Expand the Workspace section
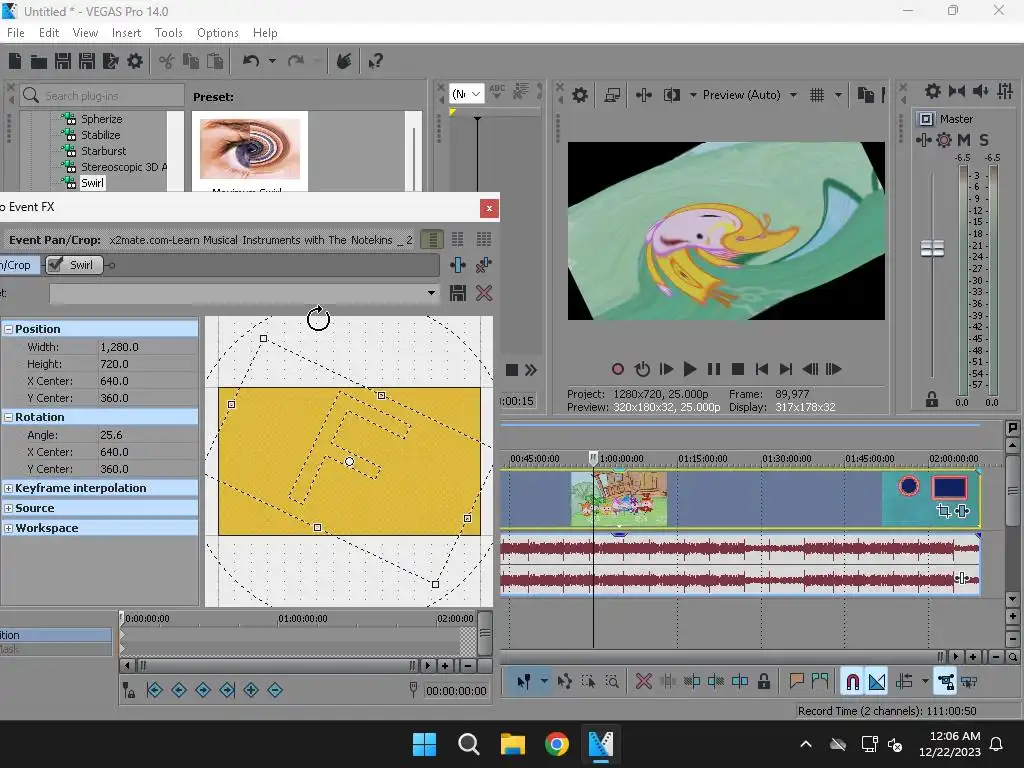Screen dimensions: 1024x768 (x=8, y=528)
